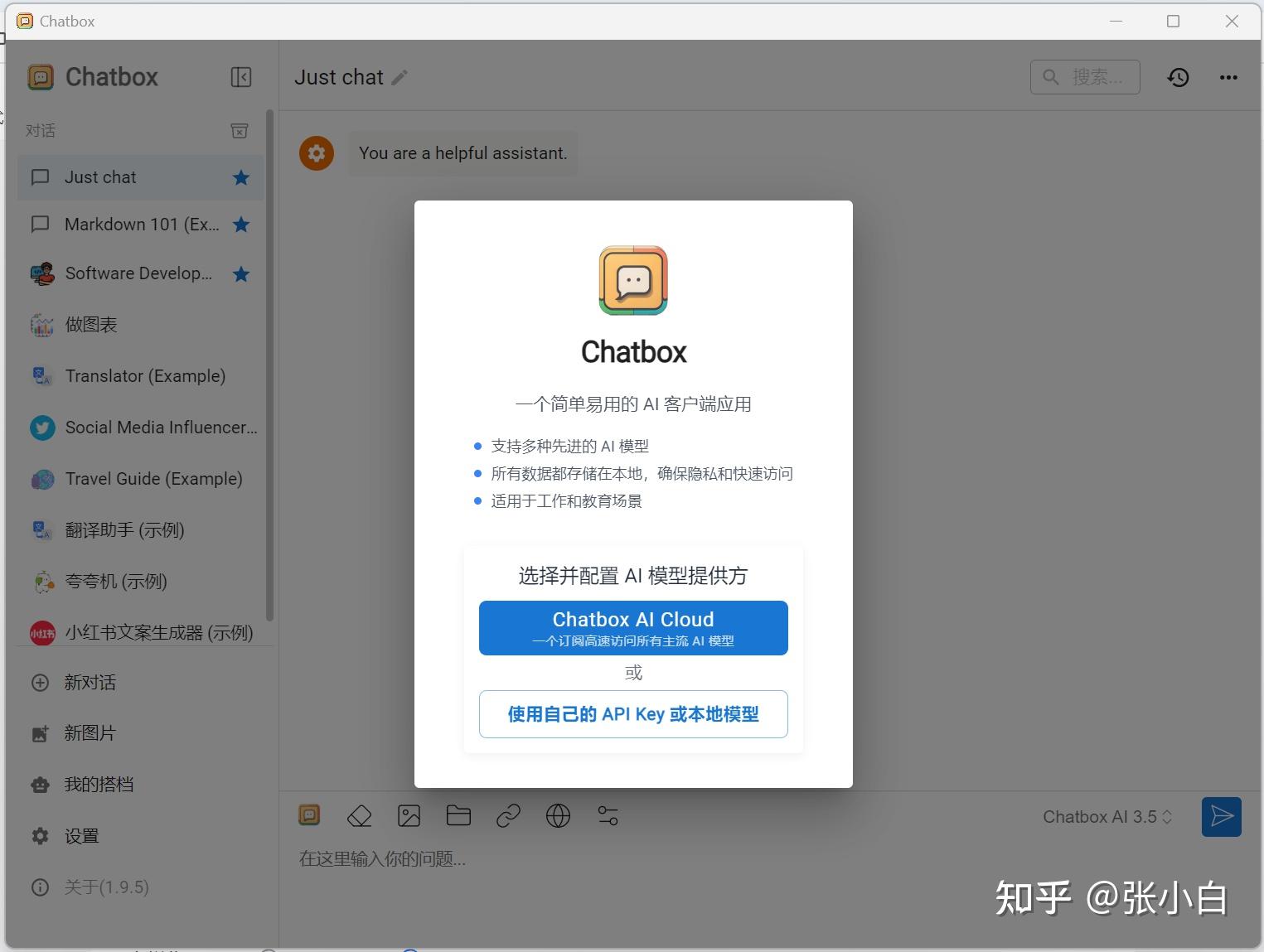The image size is (1264, 952).
Task: Open chat history clock icon
Action: click(x=1178, y=77)
